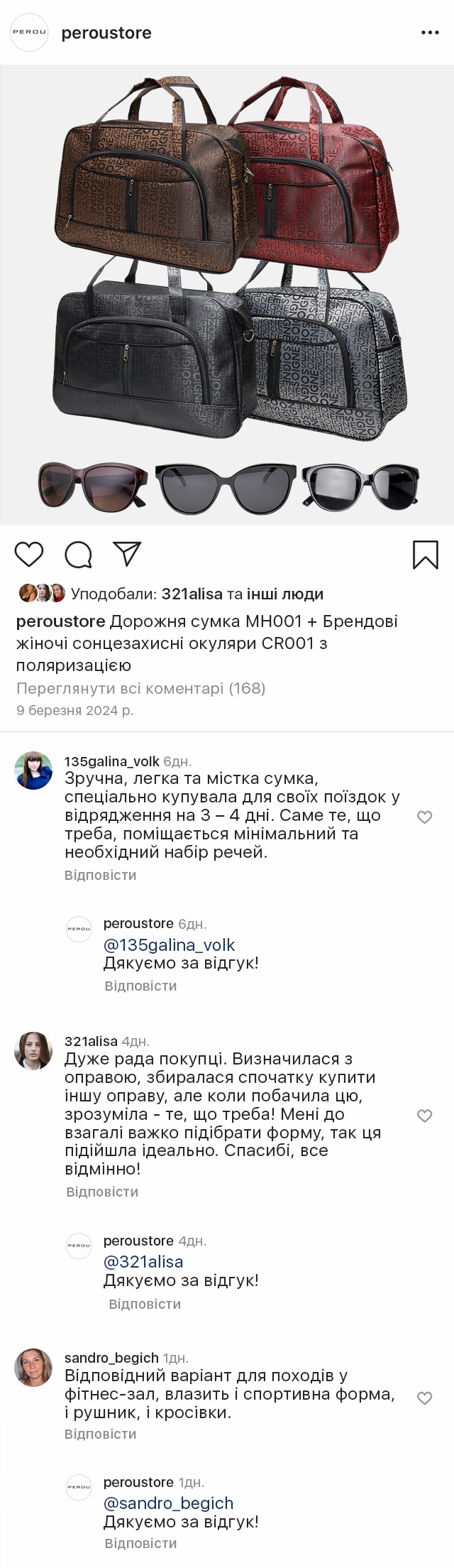This screenshot has height=1568, width=454.
Task: Open the peroustore username in the header
Action: pos(106,33)
